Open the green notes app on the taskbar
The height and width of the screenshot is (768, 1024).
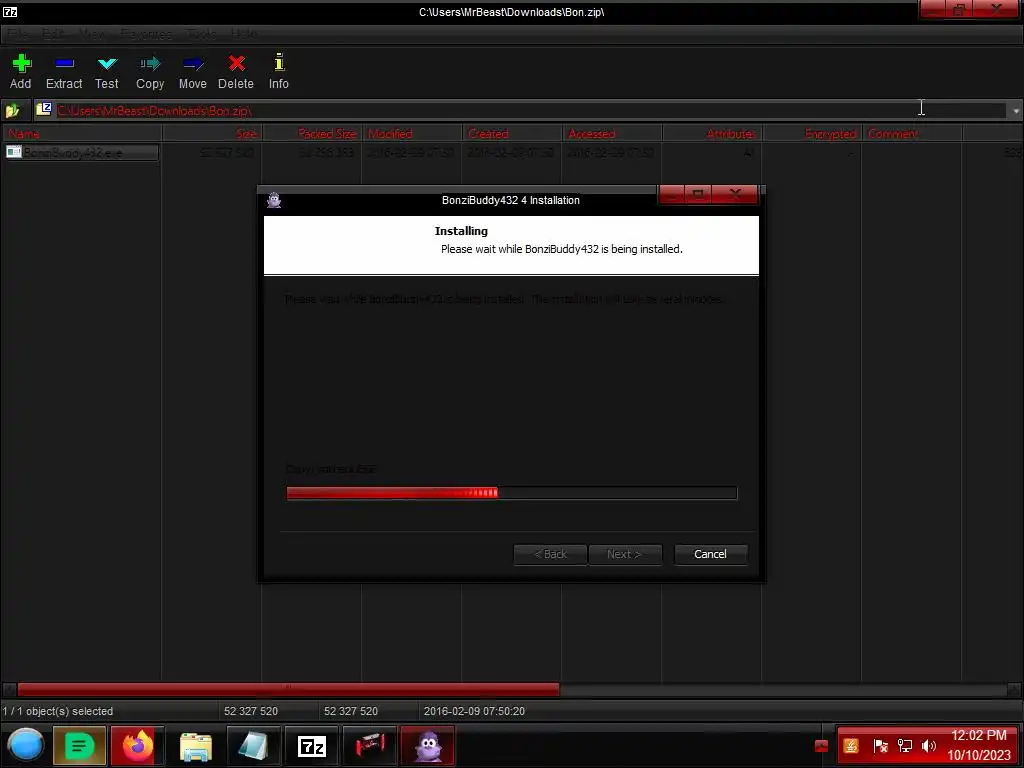click(79, 745)
